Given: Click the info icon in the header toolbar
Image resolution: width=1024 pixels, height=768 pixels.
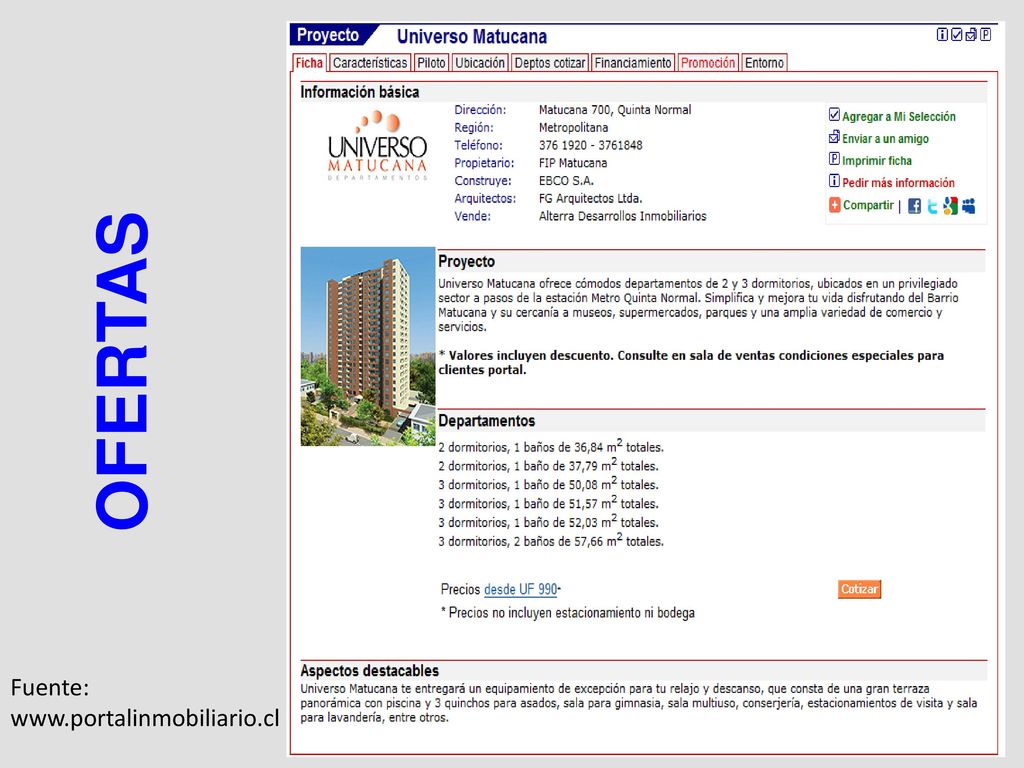Looking at the screenshot, I should [x=942, y=35].
